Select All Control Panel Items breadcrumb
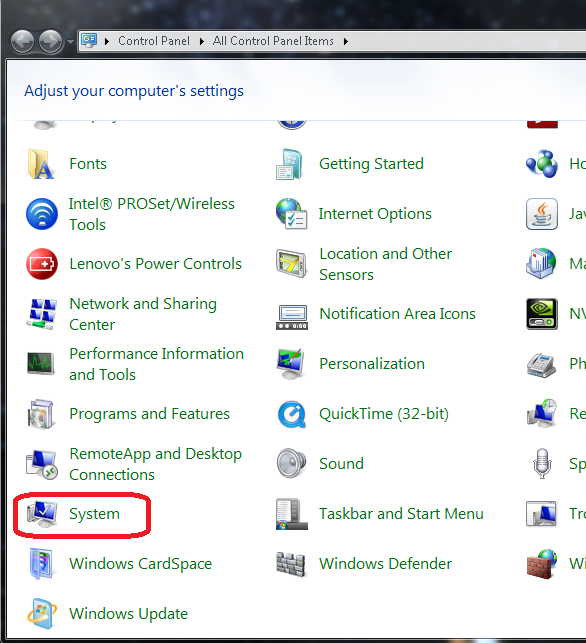Image resolution: width=586 pixels, height=643 pixels. [x=273, y=41]
